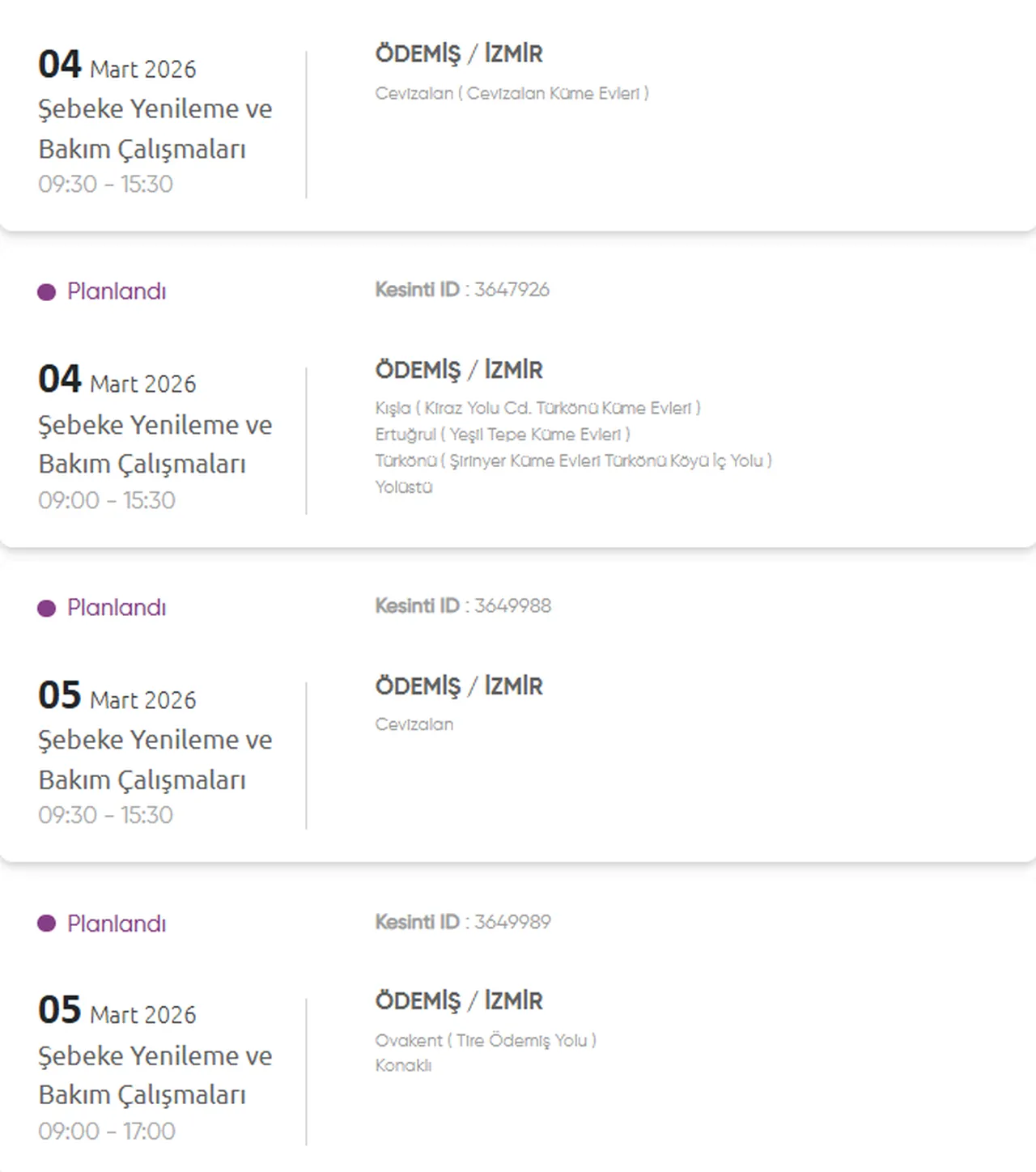Viewport: 1036px width, 1172px height.
Task: Click purple status dot beside Kesinti ID 3647926
Action: [x=46, y=292]
